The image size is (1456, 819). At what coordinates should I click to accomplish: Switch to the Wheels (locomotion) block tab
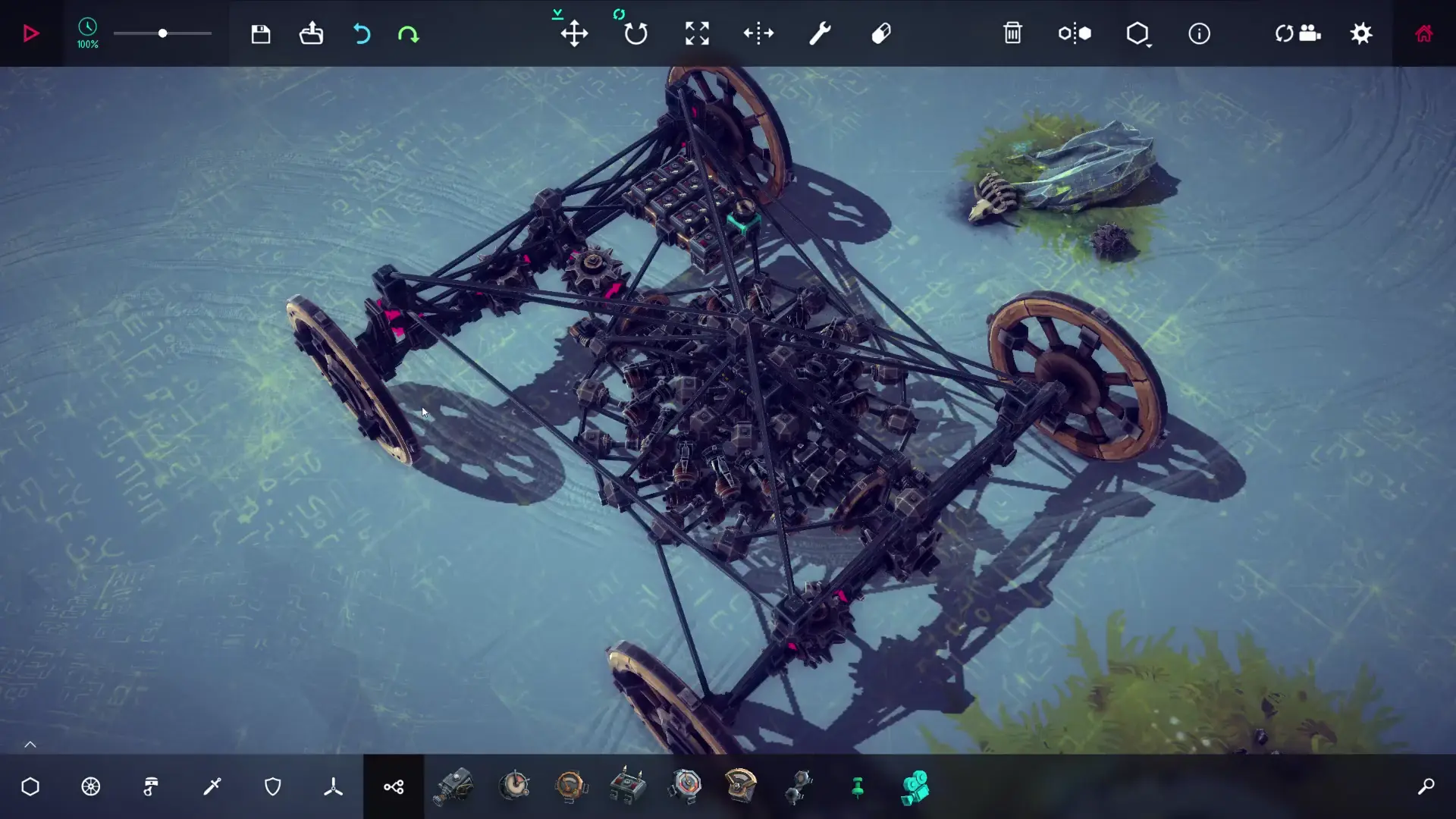coord(91,787)
